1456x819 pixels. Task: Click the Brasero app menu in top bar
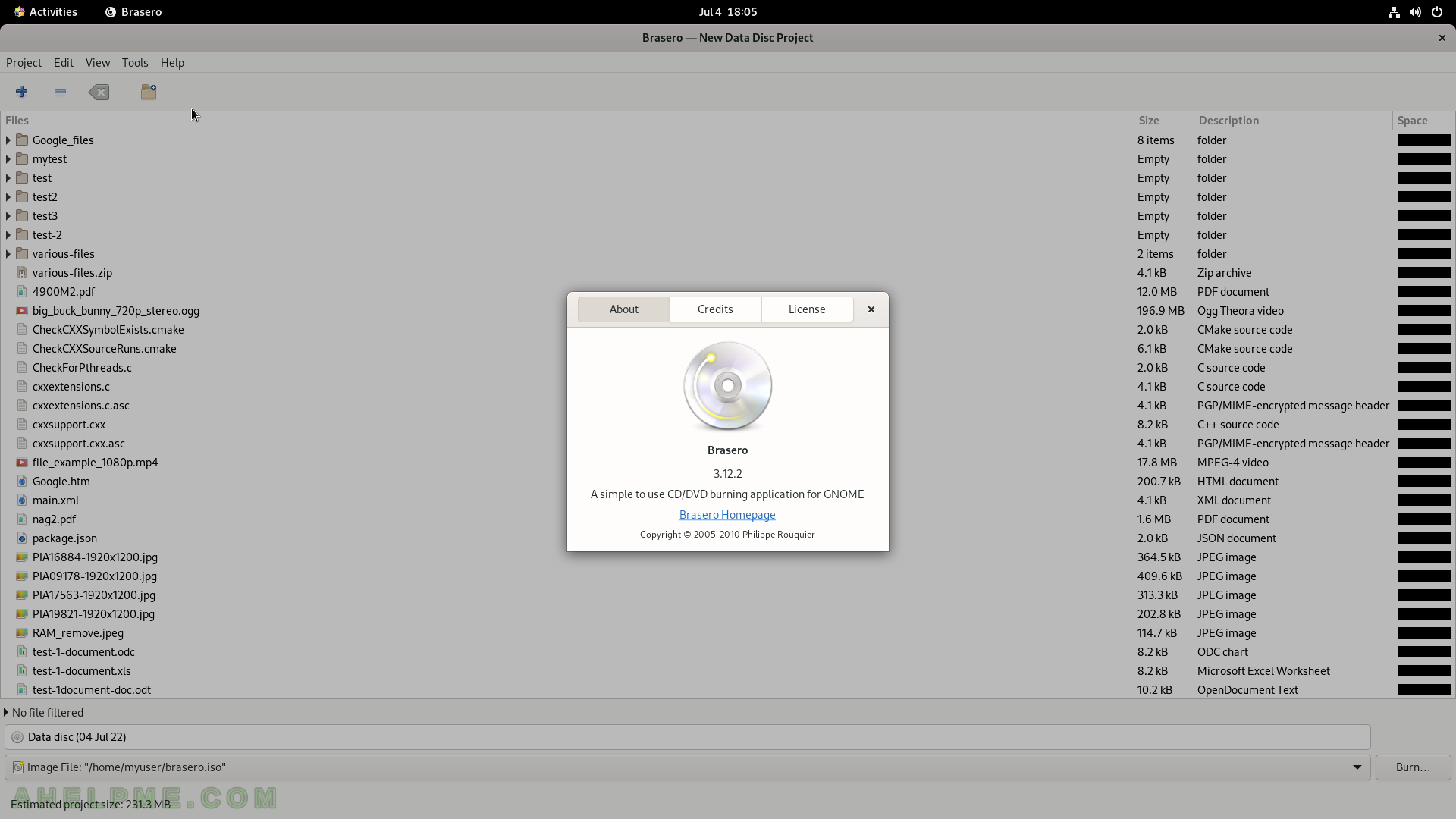click(133, 12)
